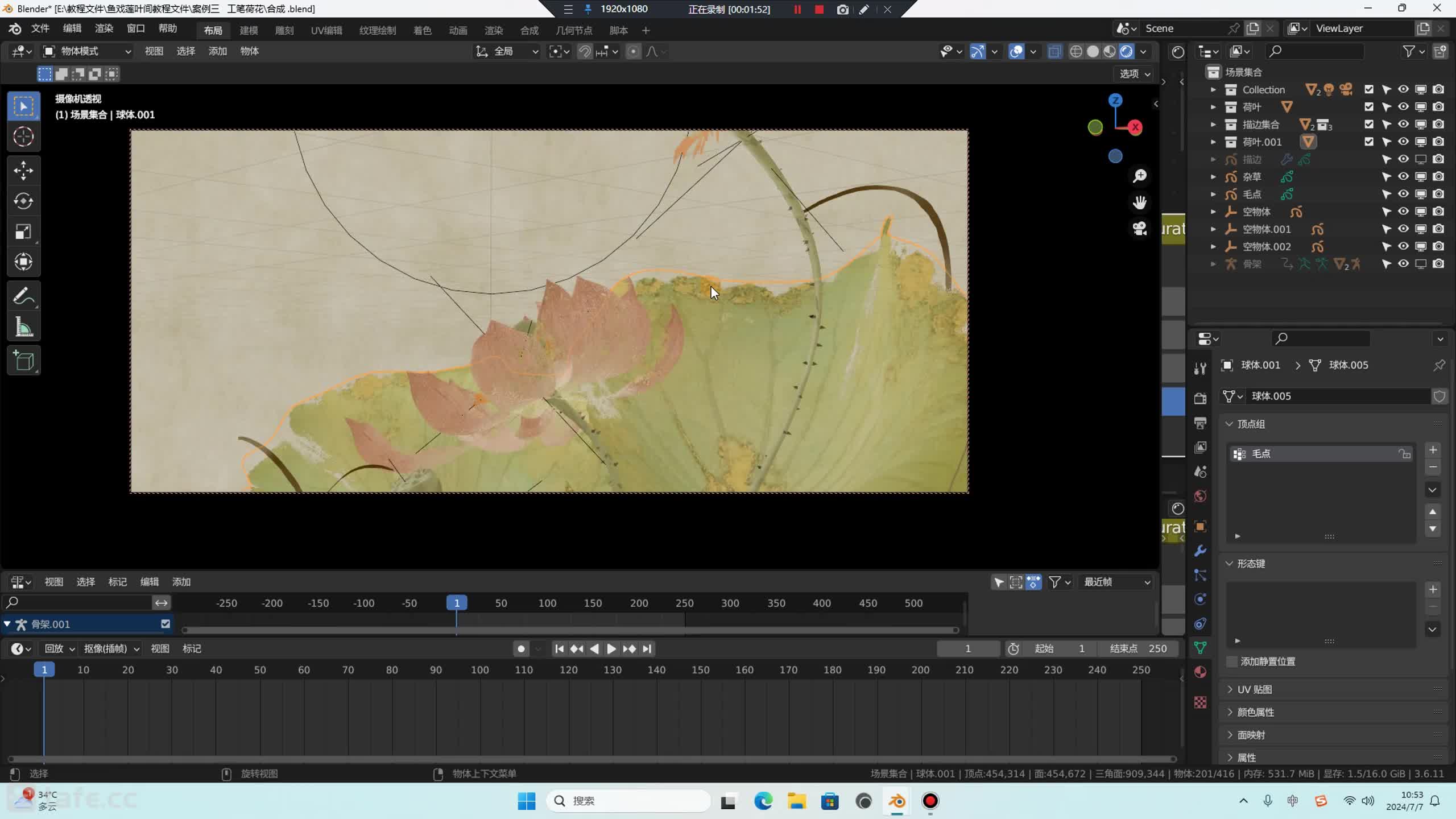Uncheck the 描边集合 collection checkbox

(x=1369, y=124)
